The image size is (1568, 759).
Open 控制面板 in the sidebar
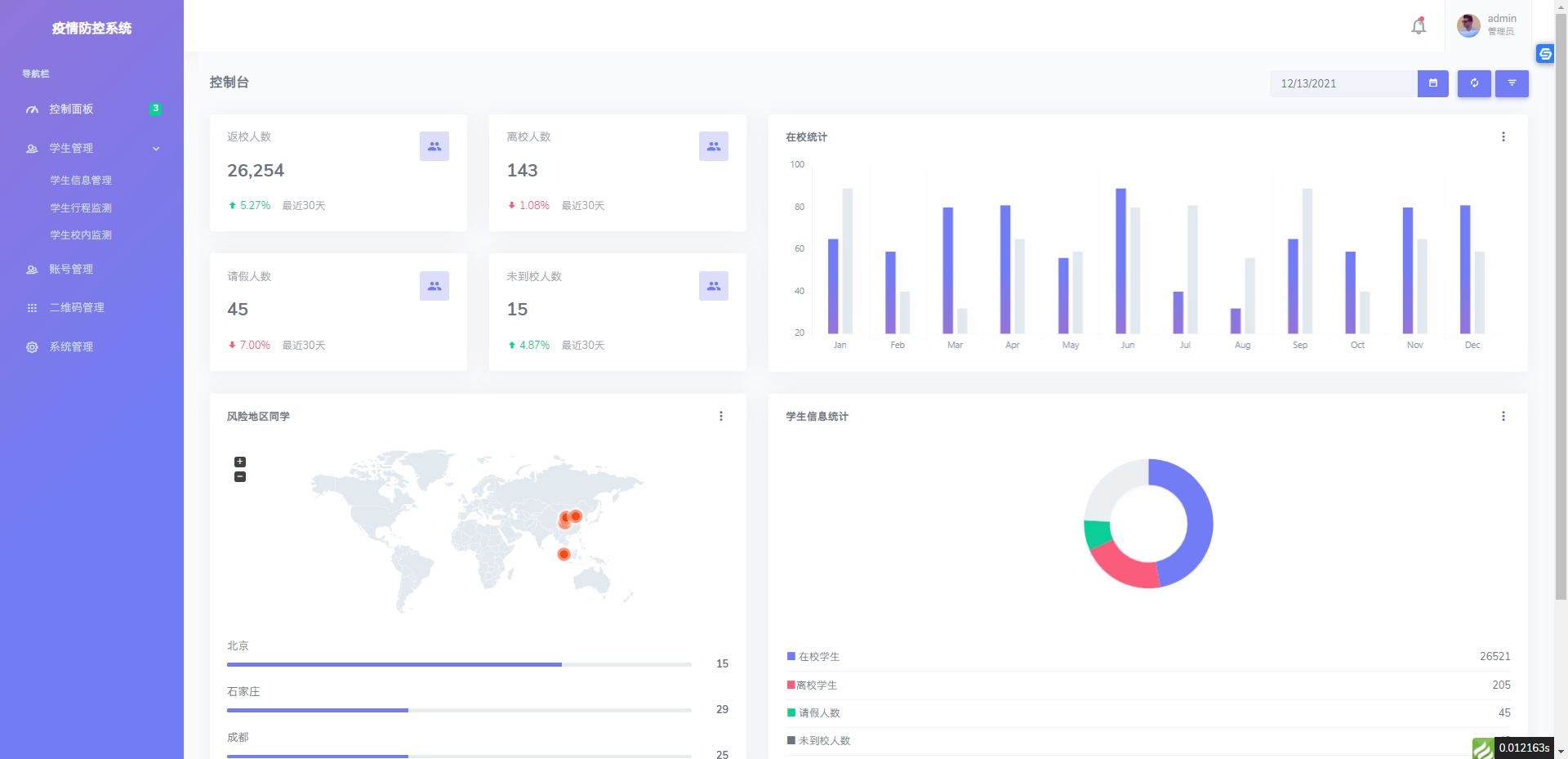(x=71, y=109)
